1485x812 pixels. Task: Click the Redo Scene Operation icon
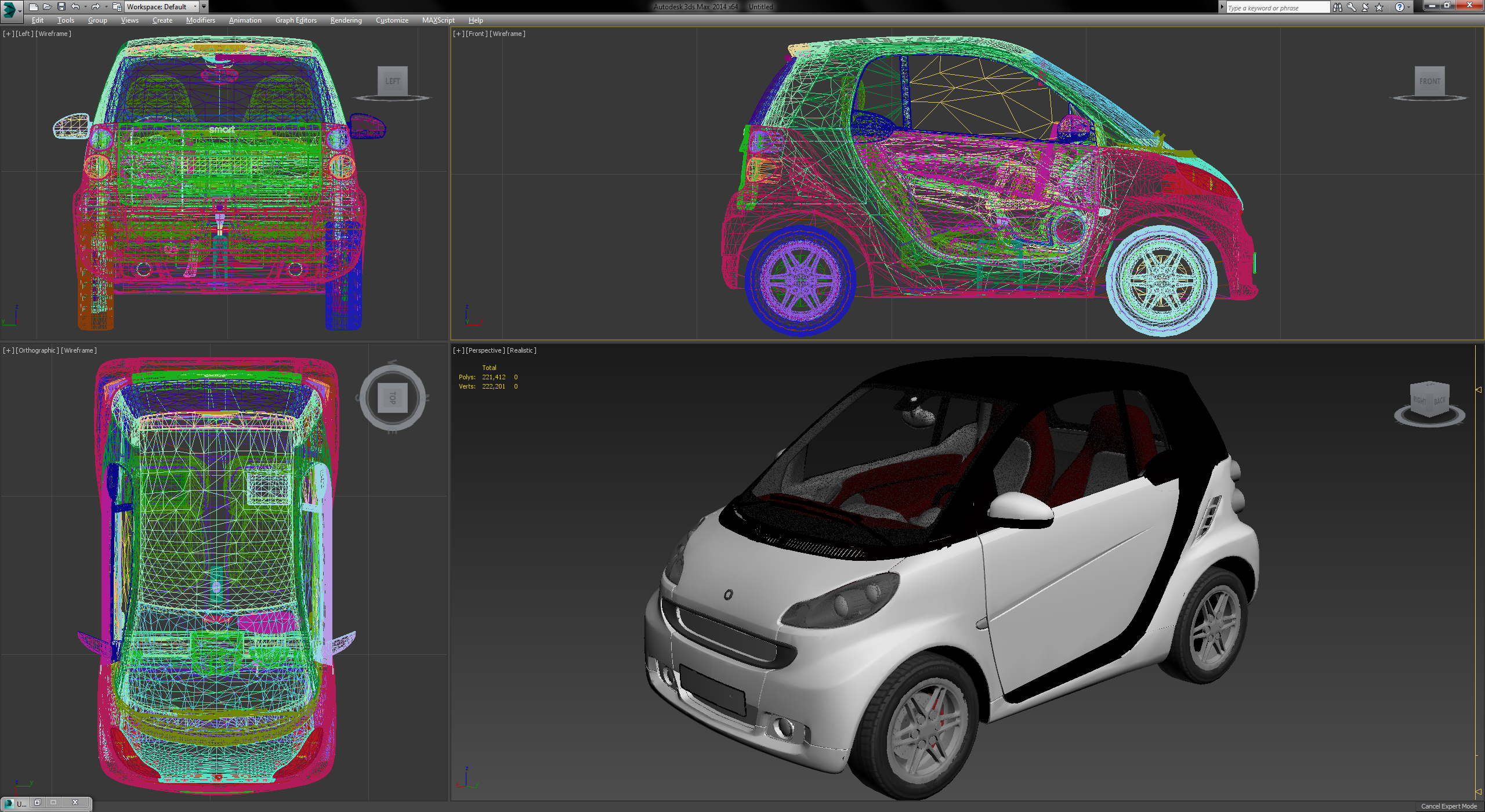(96, 7)
